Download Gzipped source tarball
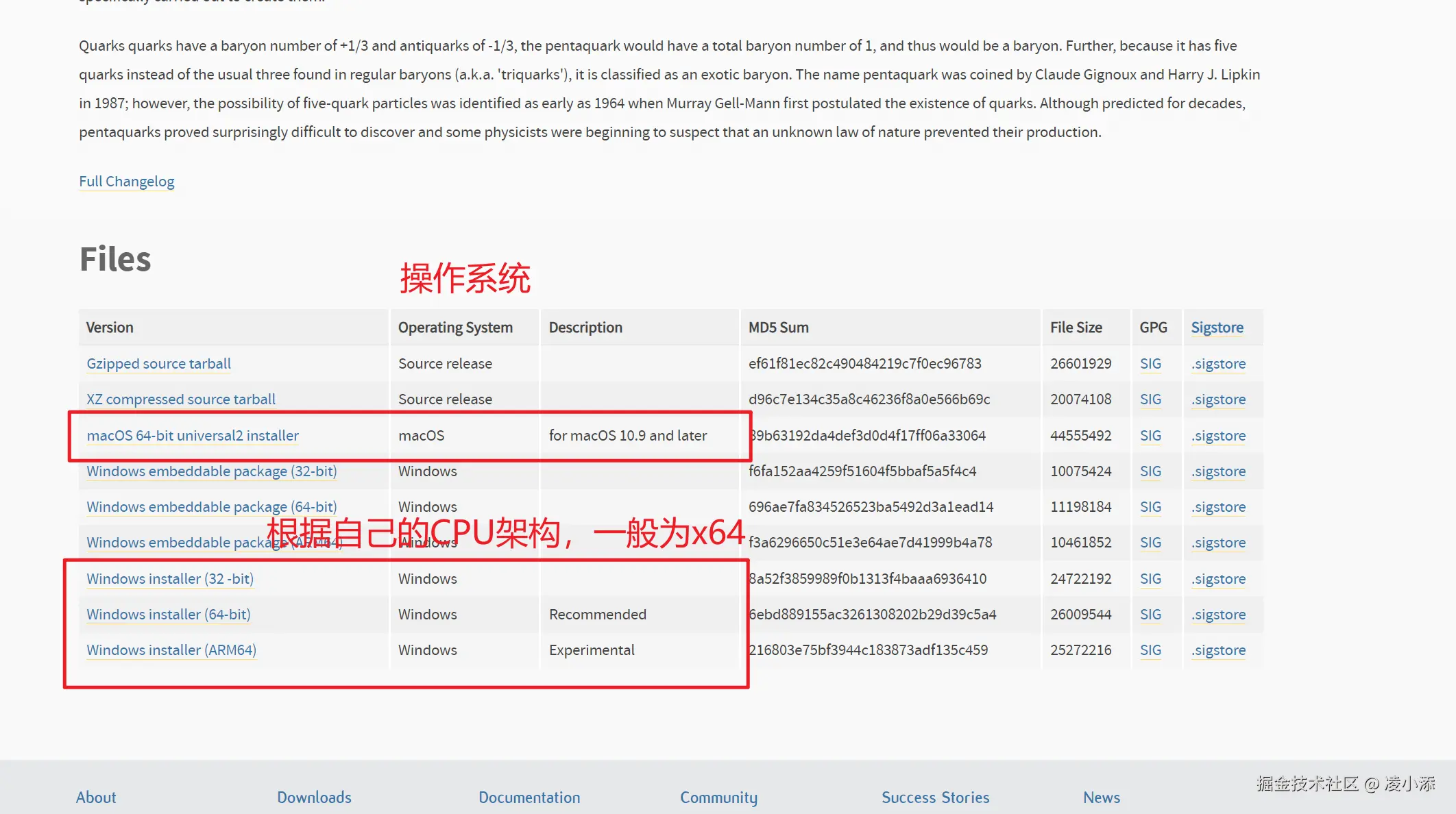Screen dimensions: 1456x814 [158, 364]
